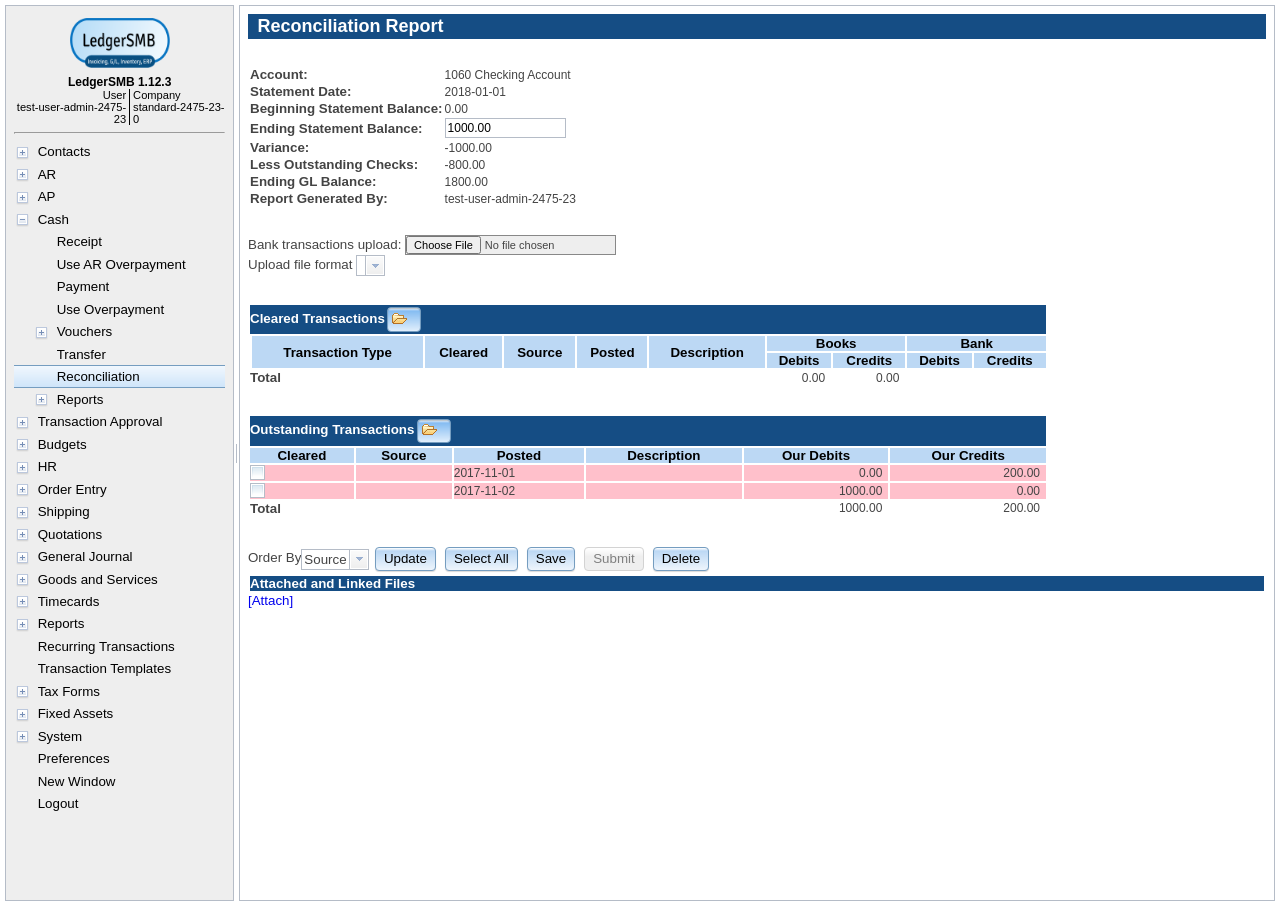The width and height of the screenshot is (1280, 906).
Task: Expand the System tree item
Action: 22,737
